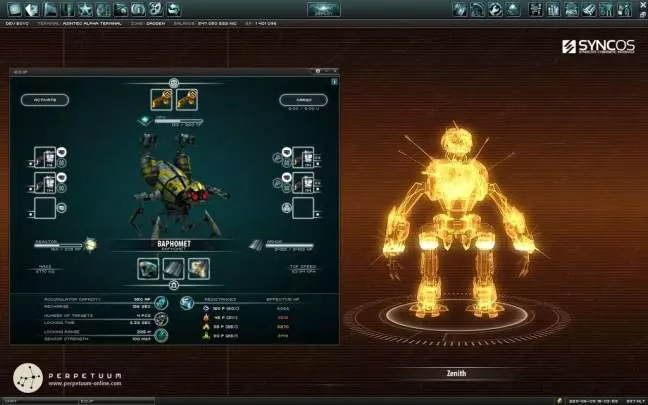Collapse the leg slots circular divider
The height and width of the screenshot is (405, 648).
pyautogui.click(x=173, y=286)
